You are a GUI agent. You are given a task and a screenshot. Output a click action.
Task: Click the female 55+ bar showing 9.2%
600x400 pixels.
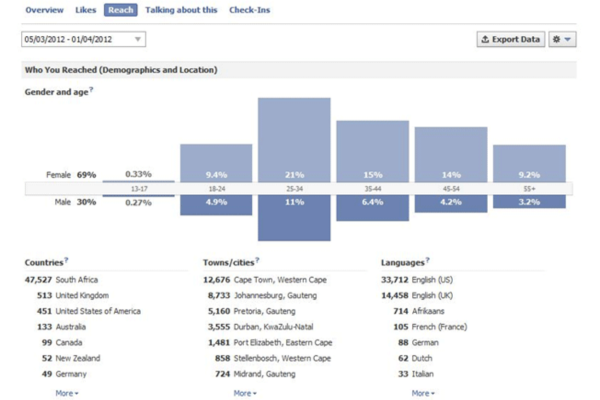click(529, 163)
